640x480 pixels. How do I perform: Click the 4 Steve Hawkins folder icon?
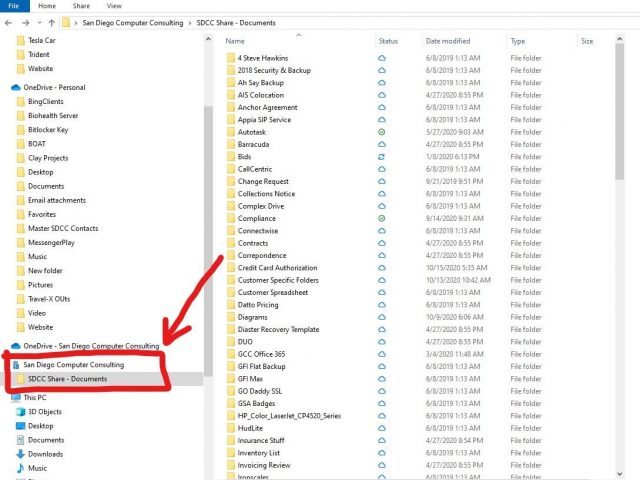[x=231, y=58]
